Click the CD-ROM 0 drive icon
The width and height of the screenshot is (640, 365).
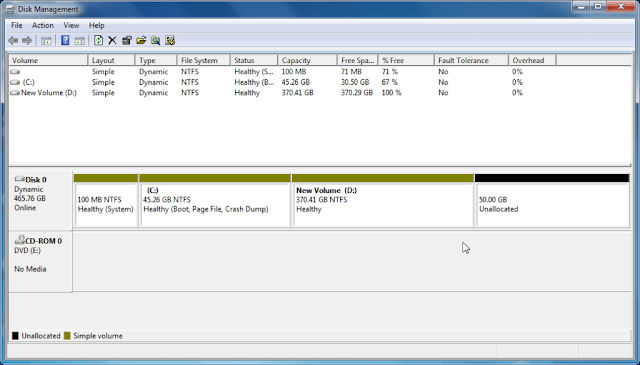point(19,240)
